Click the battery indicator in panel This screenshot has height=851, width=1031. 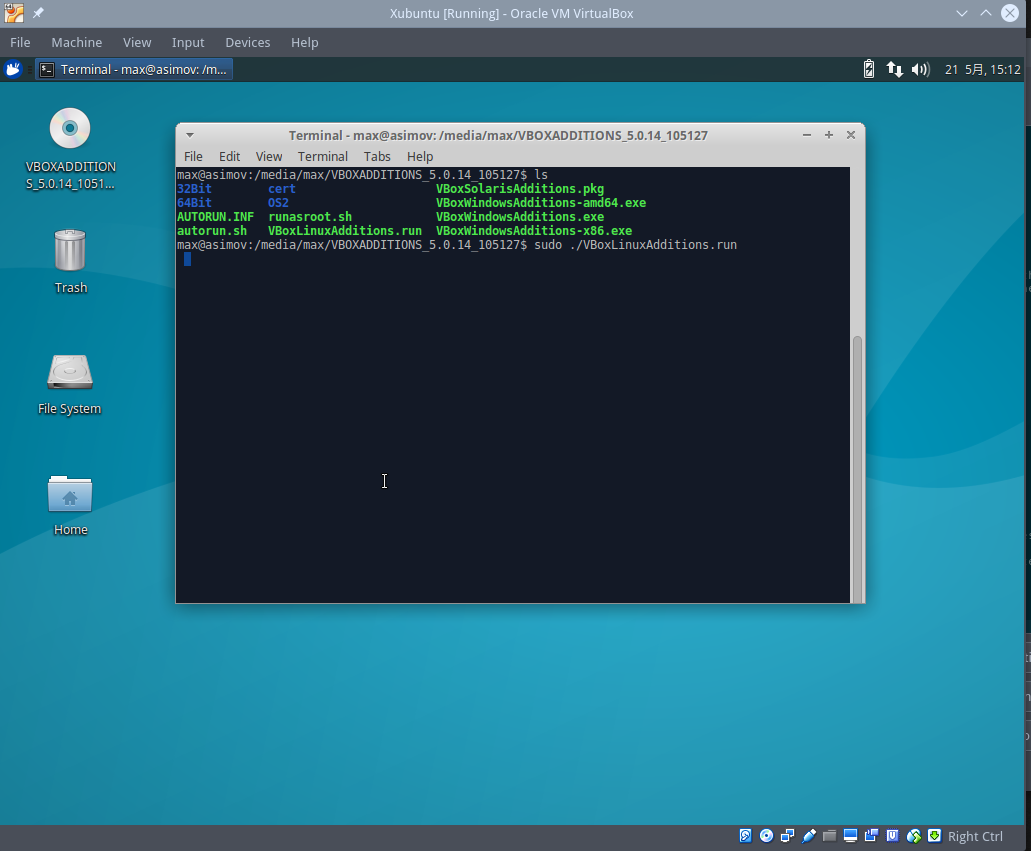click(869, 69)
